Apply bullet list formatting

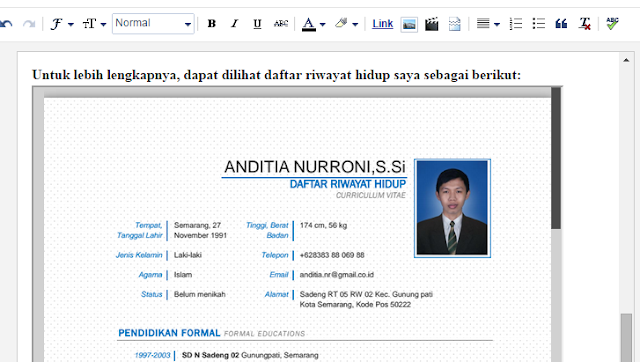[x=538, y=24]
